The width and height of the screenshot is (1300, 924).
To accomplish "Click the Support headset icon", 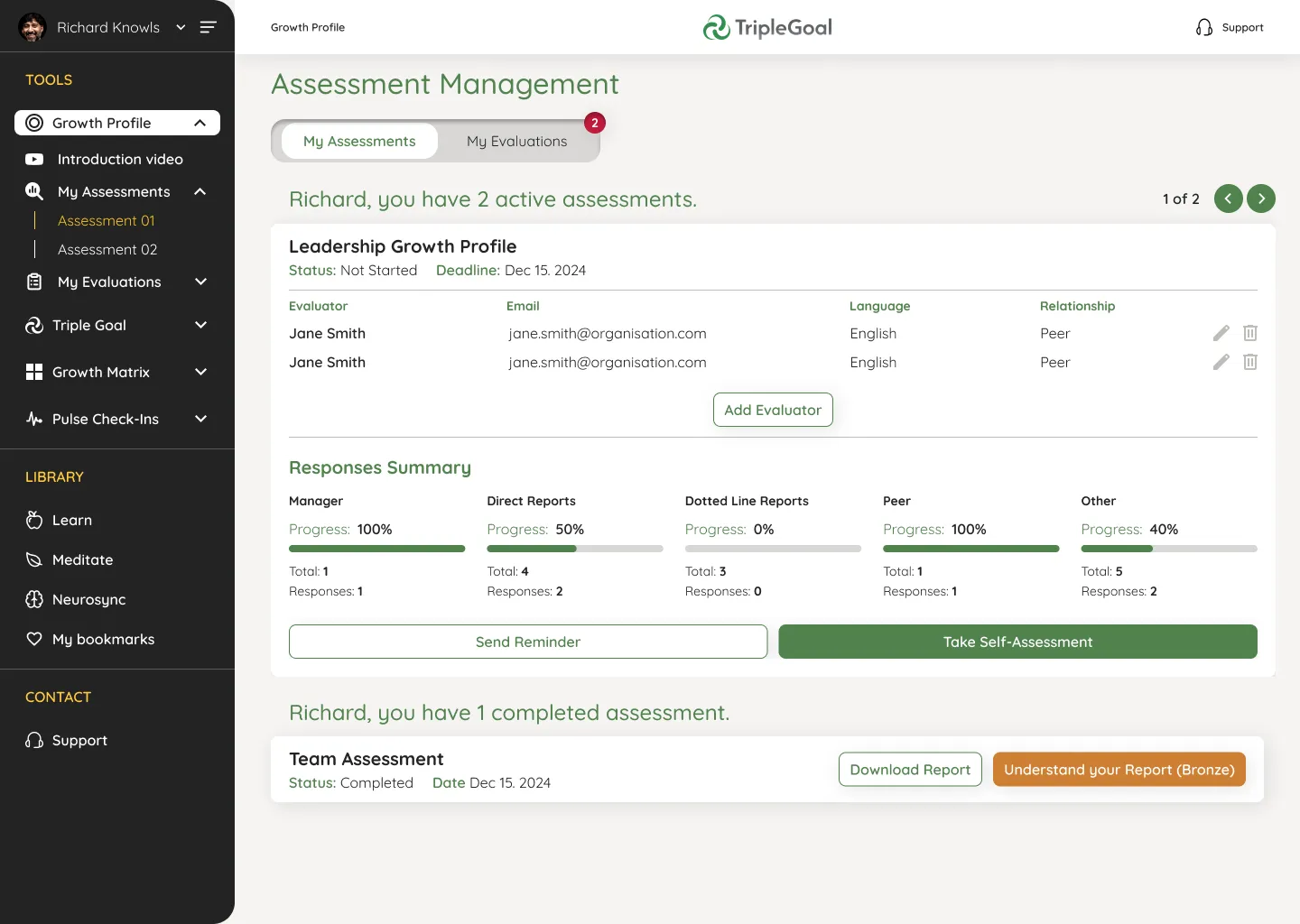I will 33,740.
